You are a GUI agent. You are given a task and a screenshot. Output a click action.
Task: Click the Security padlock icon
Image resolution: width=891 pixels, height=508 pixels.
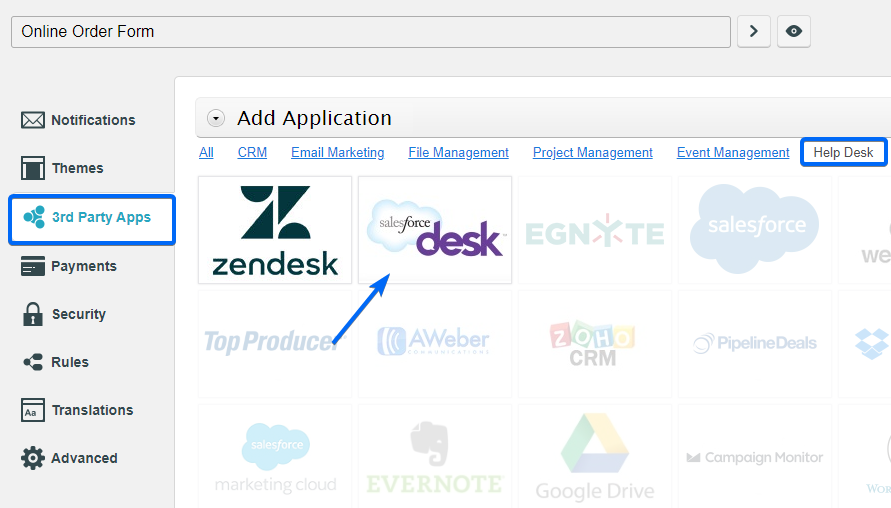(x=33, y=314)
